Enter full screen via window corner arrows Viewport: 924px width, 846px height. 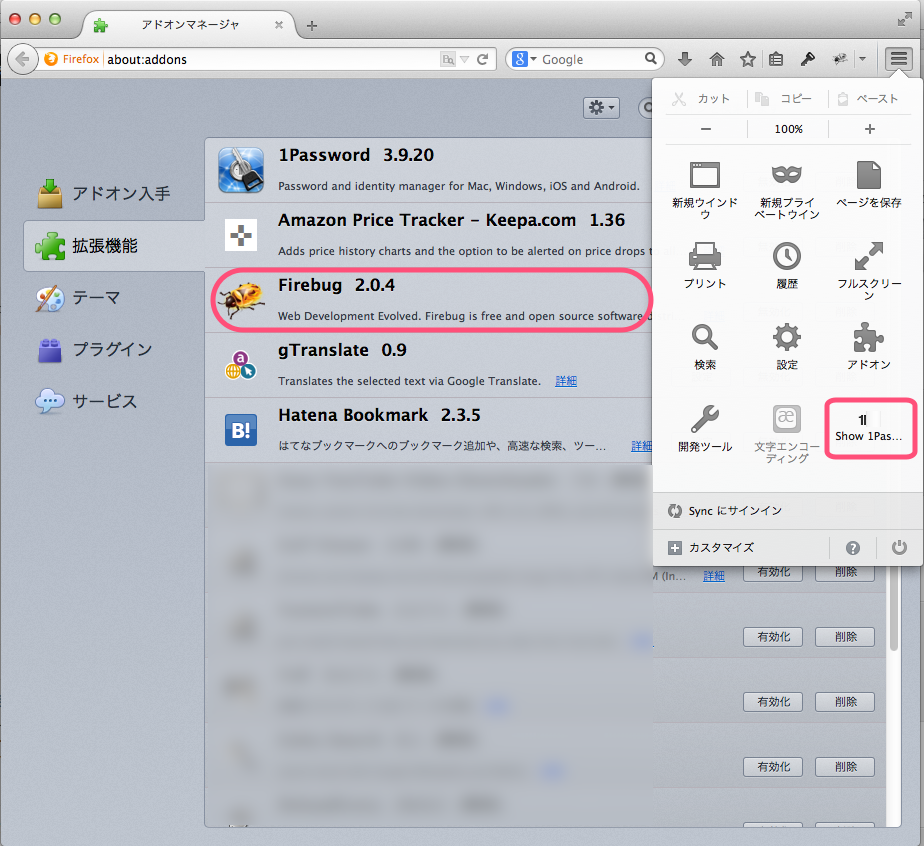coord(905,19)
